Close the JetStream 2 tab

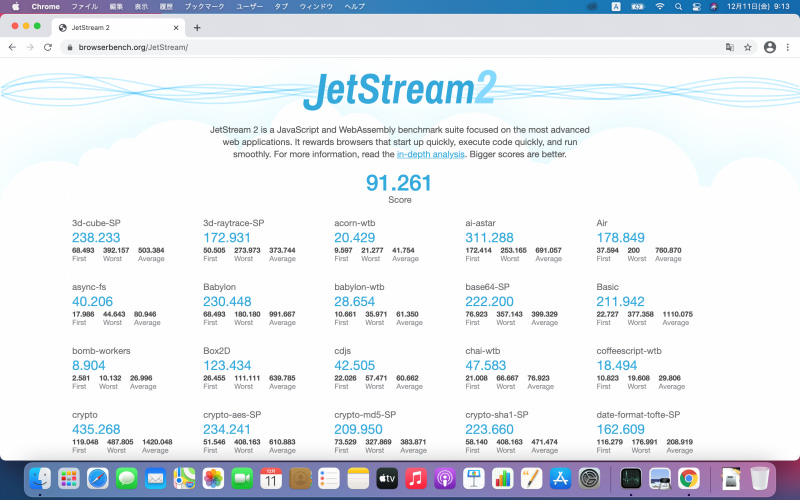click(176, 28)
